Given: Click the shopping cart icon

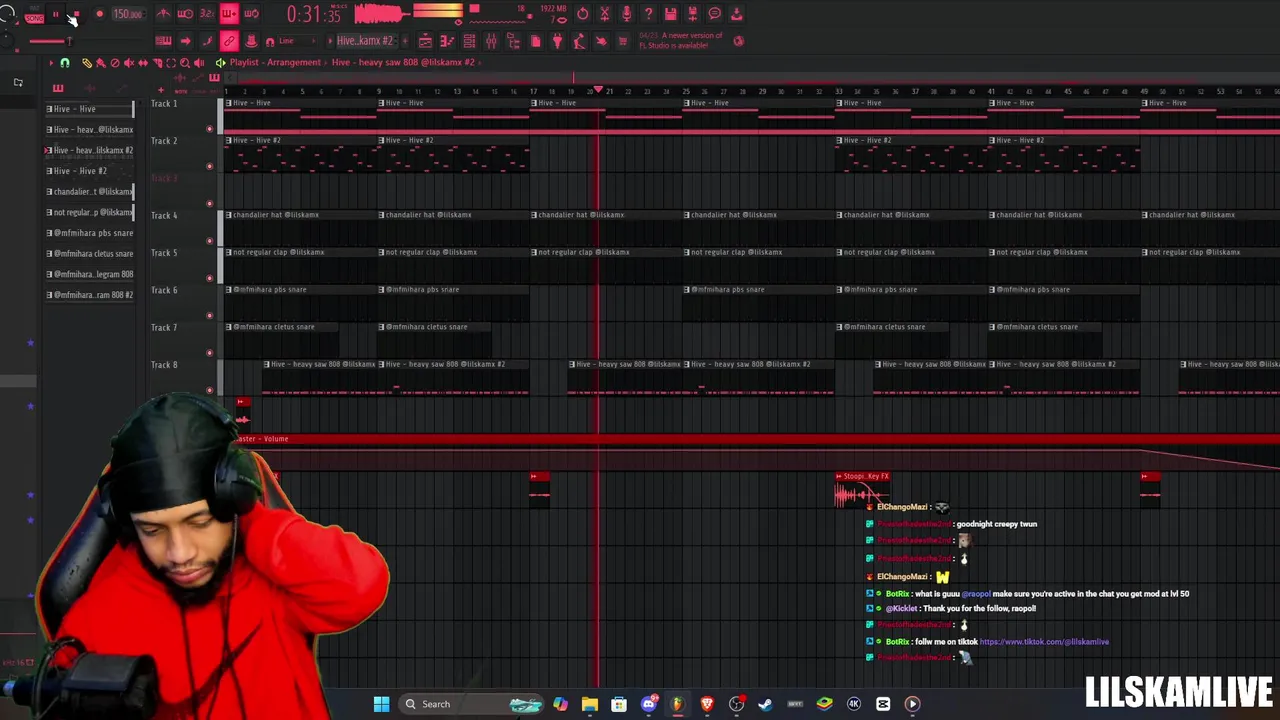Looking at the screenshot, I should [x=623, y=41].
